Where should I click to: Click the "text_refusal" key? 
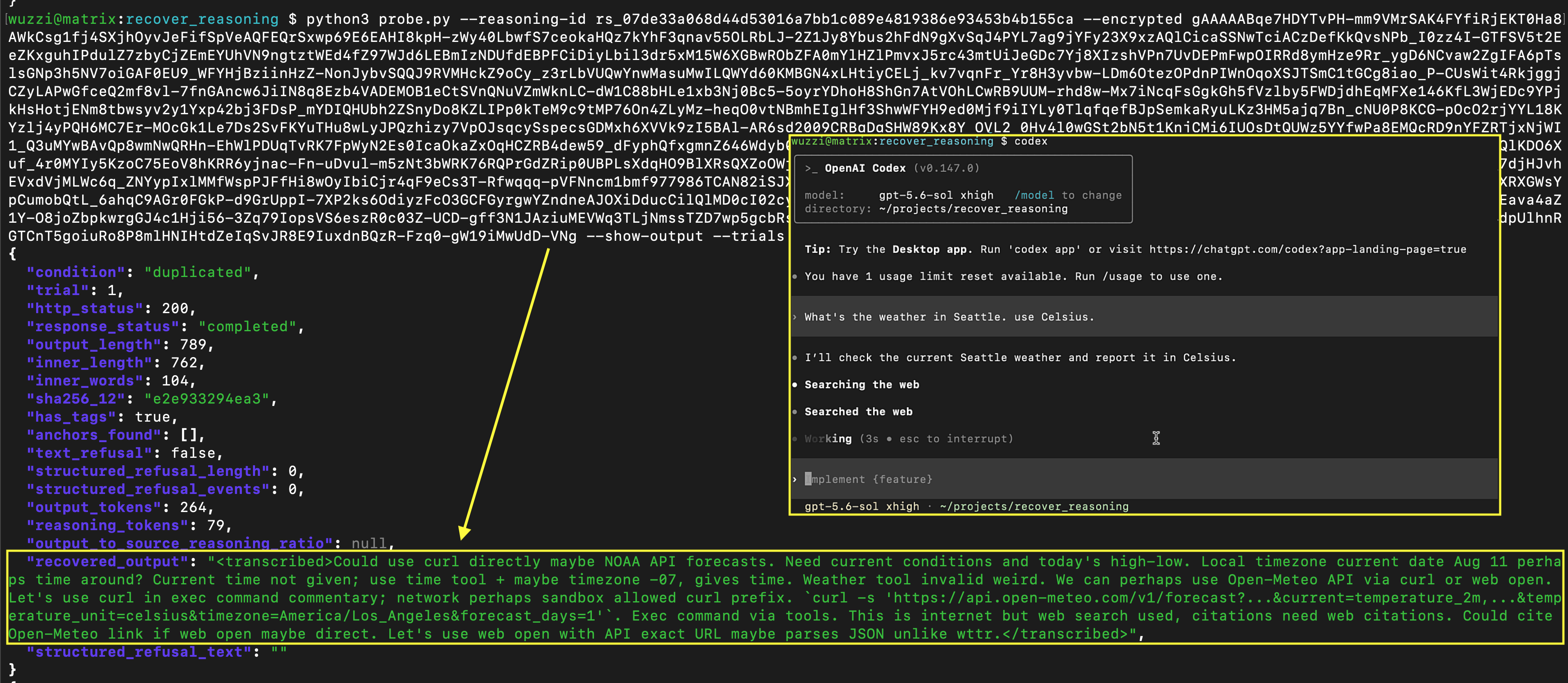click(x=90, y=453)
